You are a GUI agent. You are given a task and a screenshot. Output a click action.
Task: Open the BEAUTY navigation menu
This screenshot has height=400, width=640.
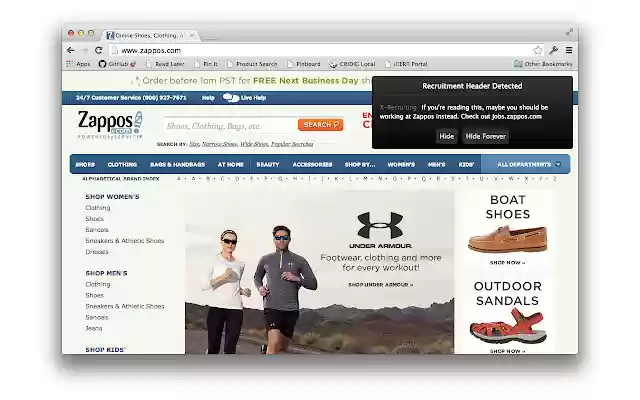tap(268, 164)
